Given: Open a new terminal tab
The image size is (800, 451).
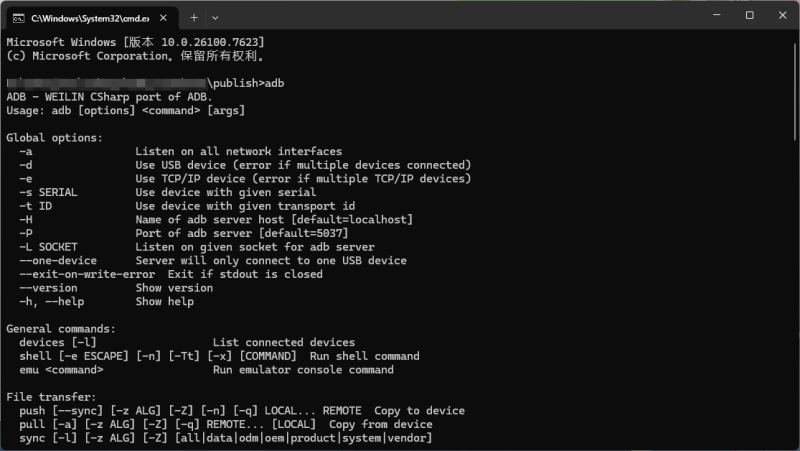Looking at the screenshot, I should 194,17.
